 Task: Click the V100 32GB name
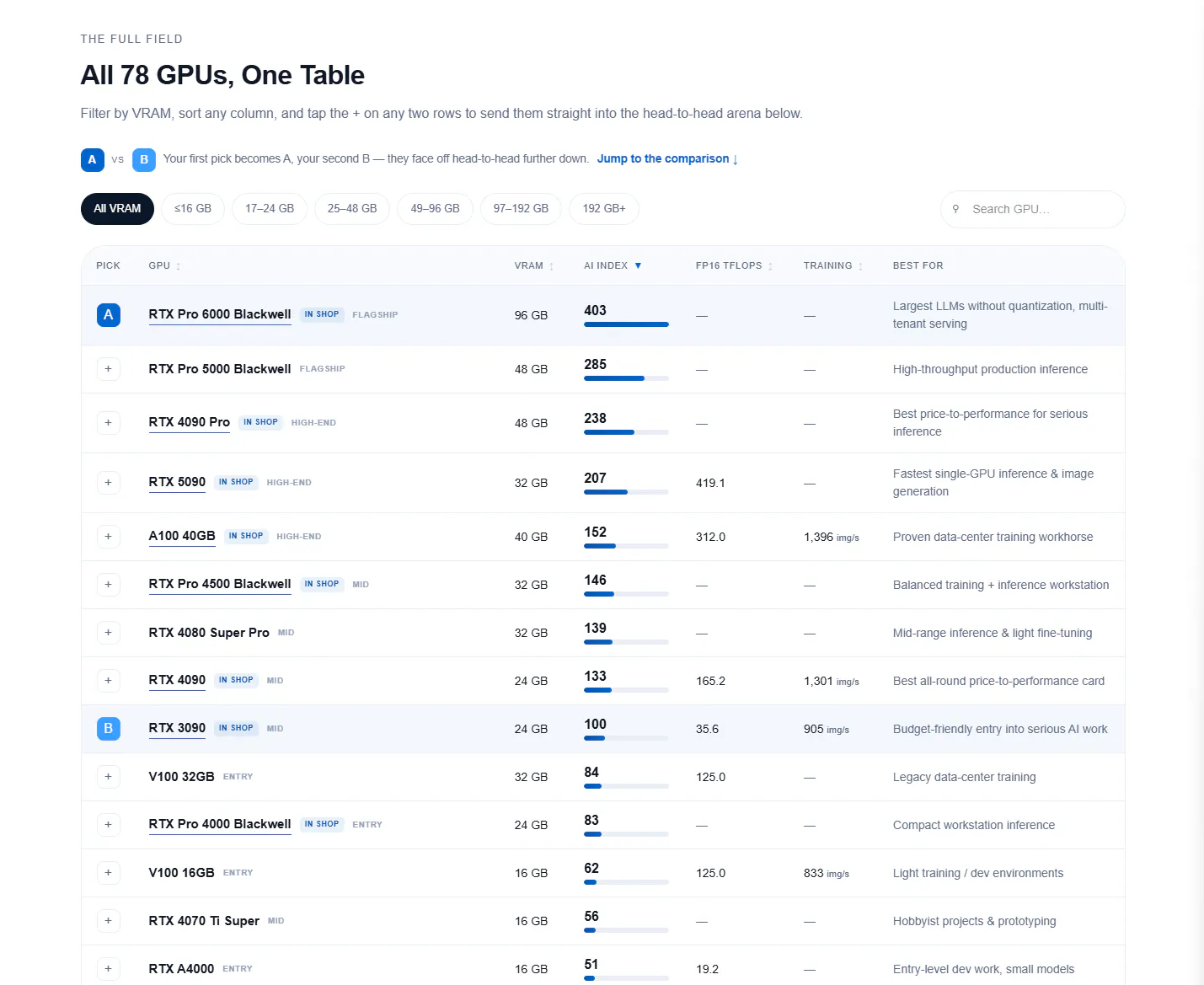point(181,777)
